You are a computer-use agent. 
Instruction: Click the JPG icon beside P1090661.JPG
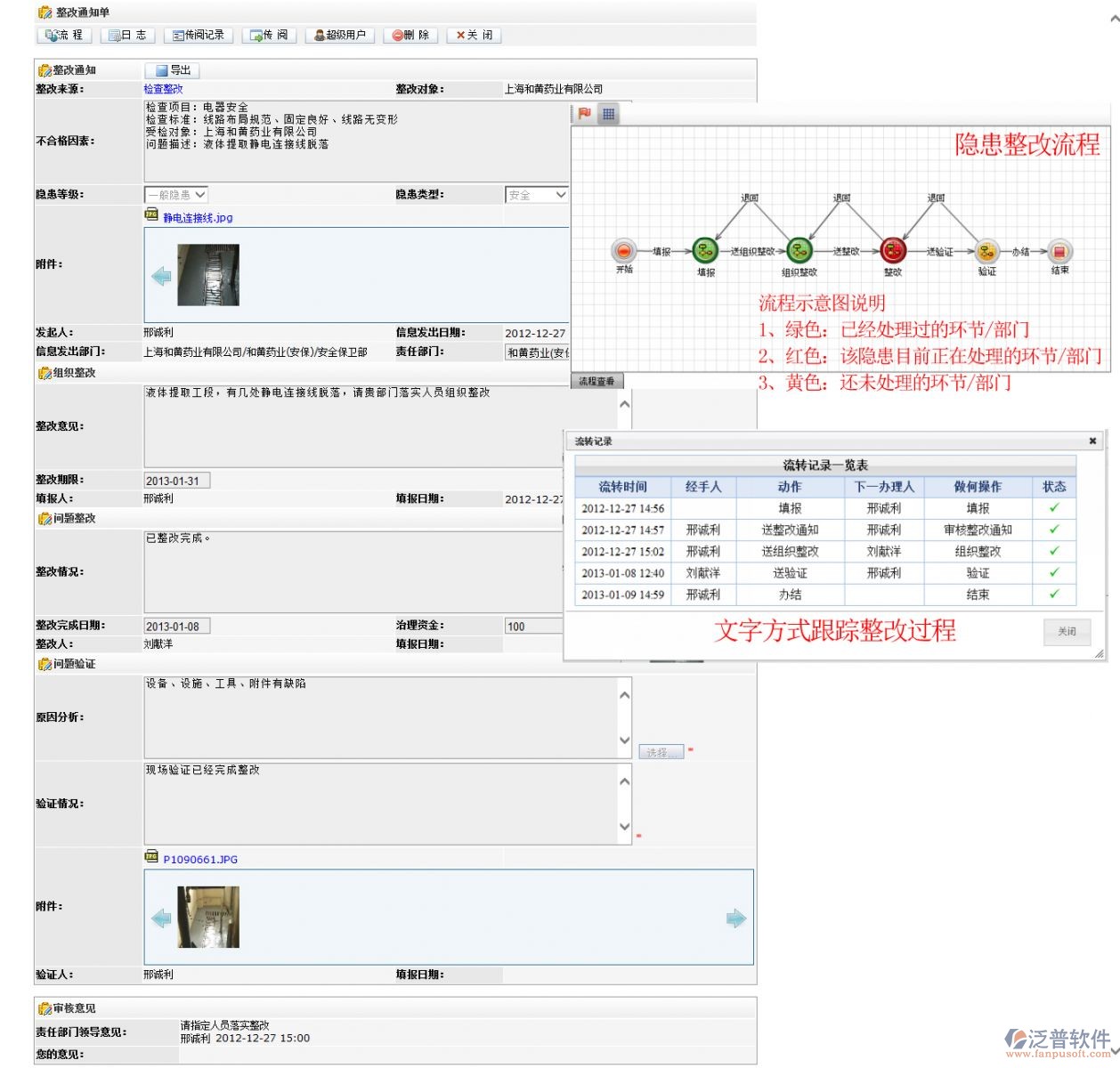[151, 856]
